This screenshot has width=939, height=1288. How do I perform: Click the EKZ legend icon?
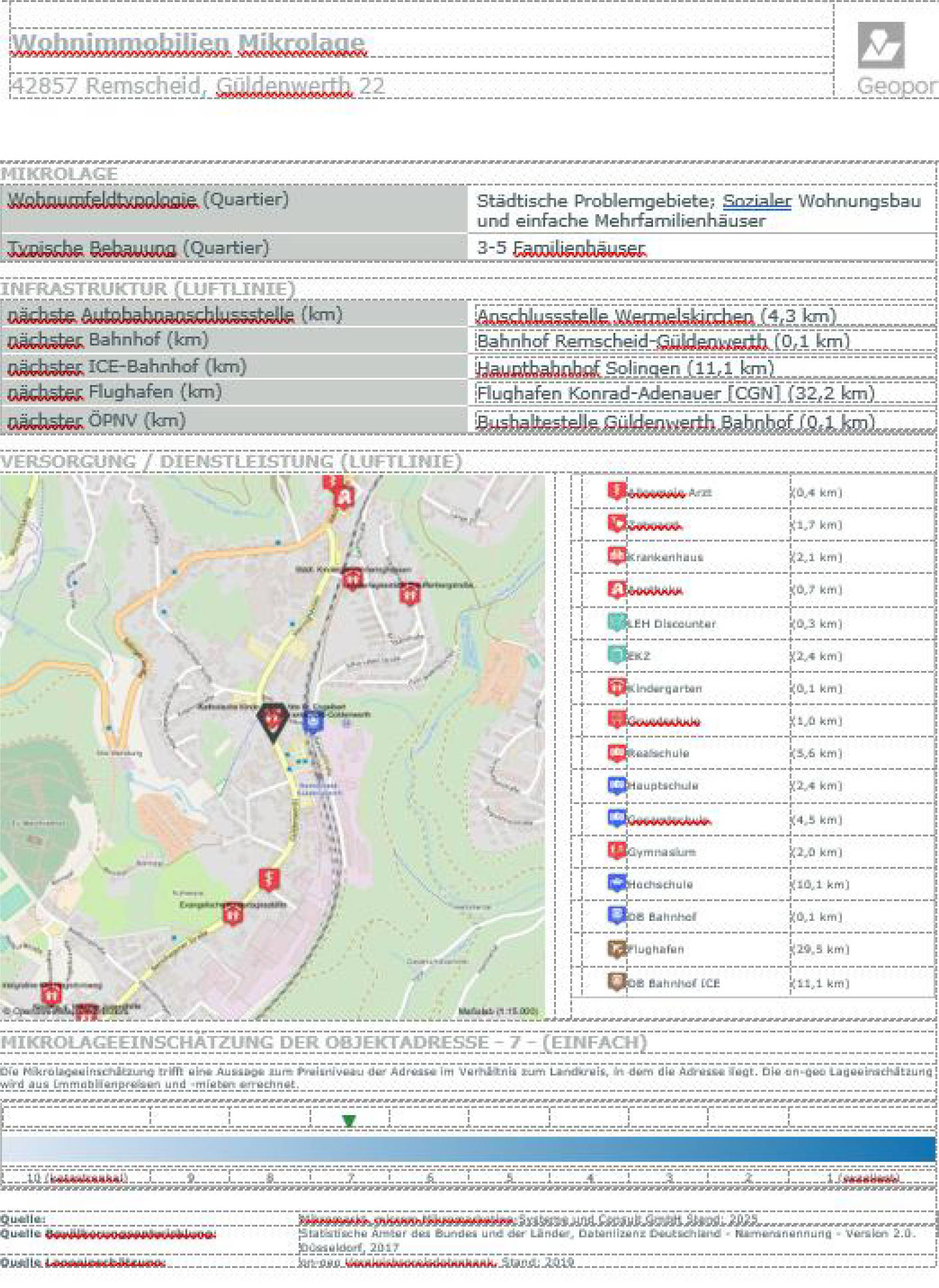tap(616, 654)
